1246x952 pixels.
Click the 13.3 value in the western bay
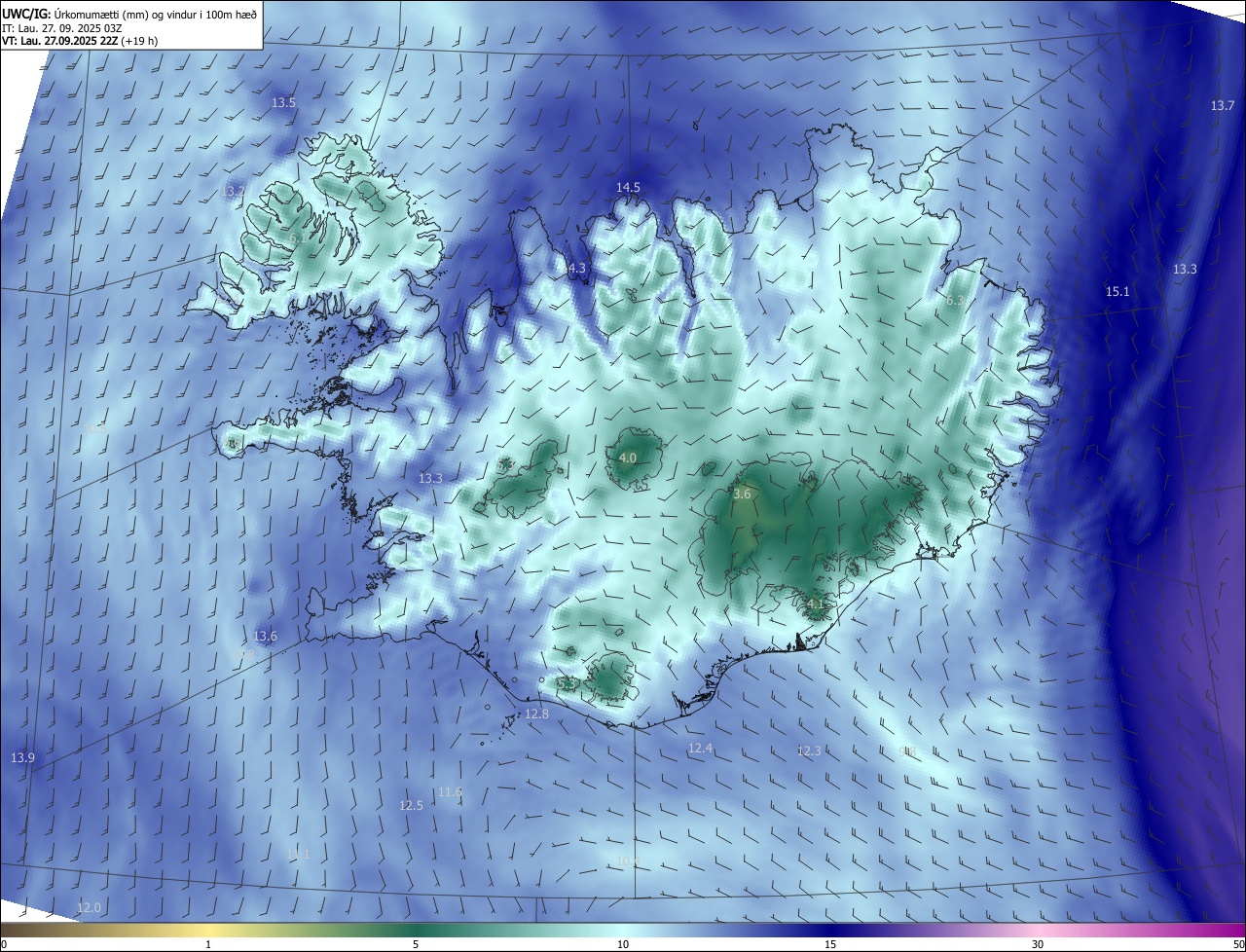(x=430, y=478)
